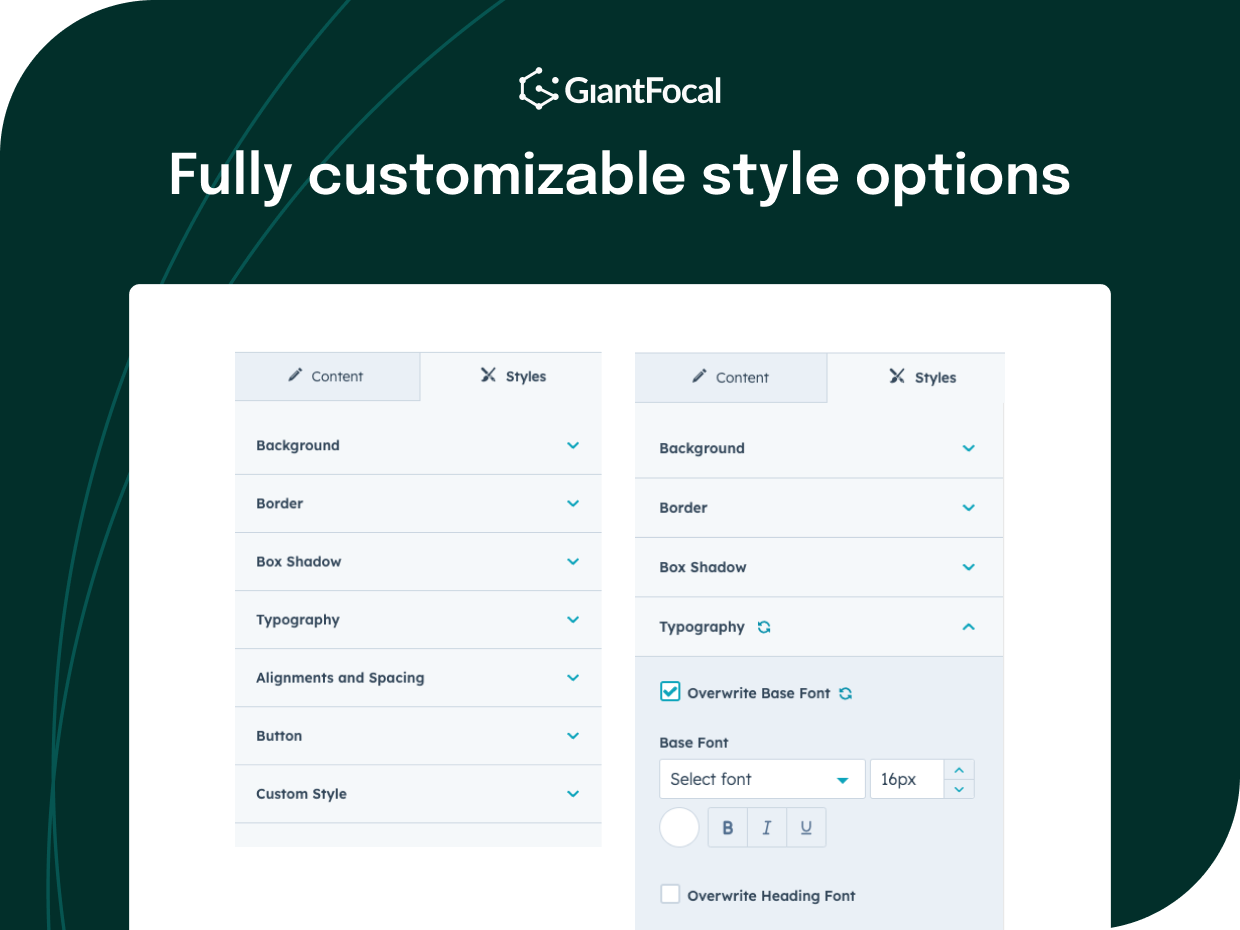Apply bold formatting to the base font

727,827
